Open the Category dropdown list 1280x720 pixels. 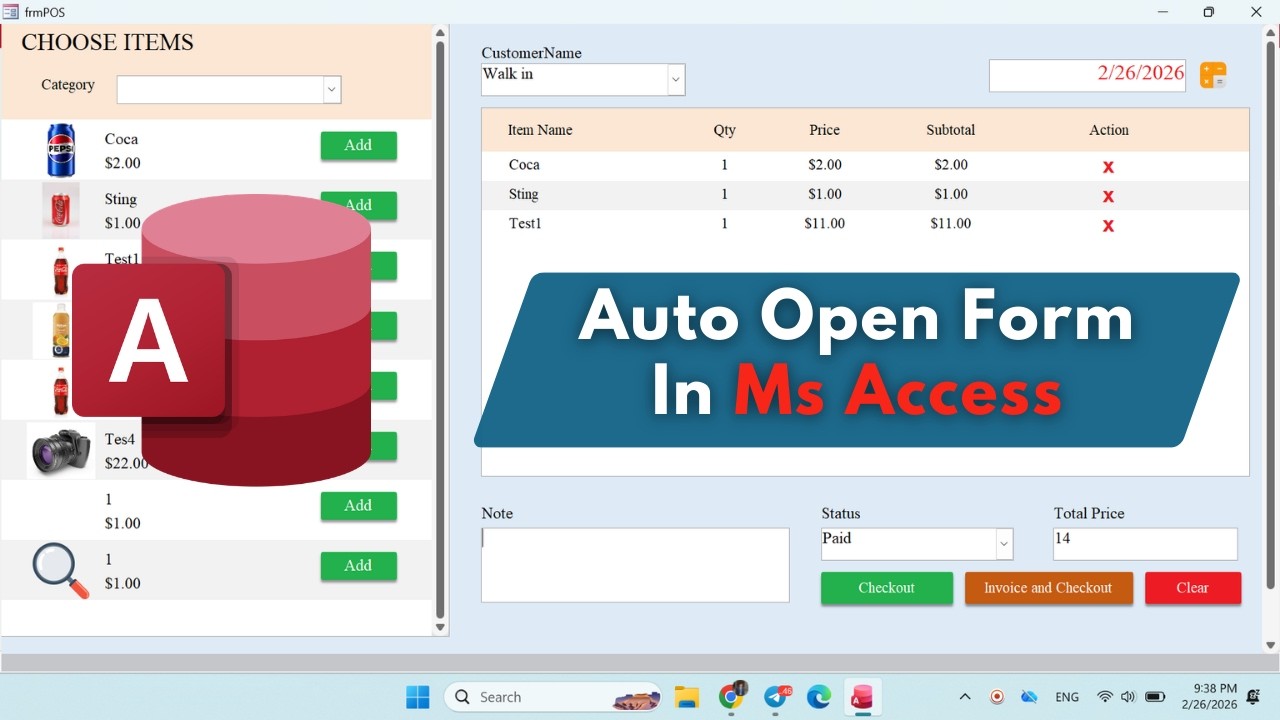332,89
